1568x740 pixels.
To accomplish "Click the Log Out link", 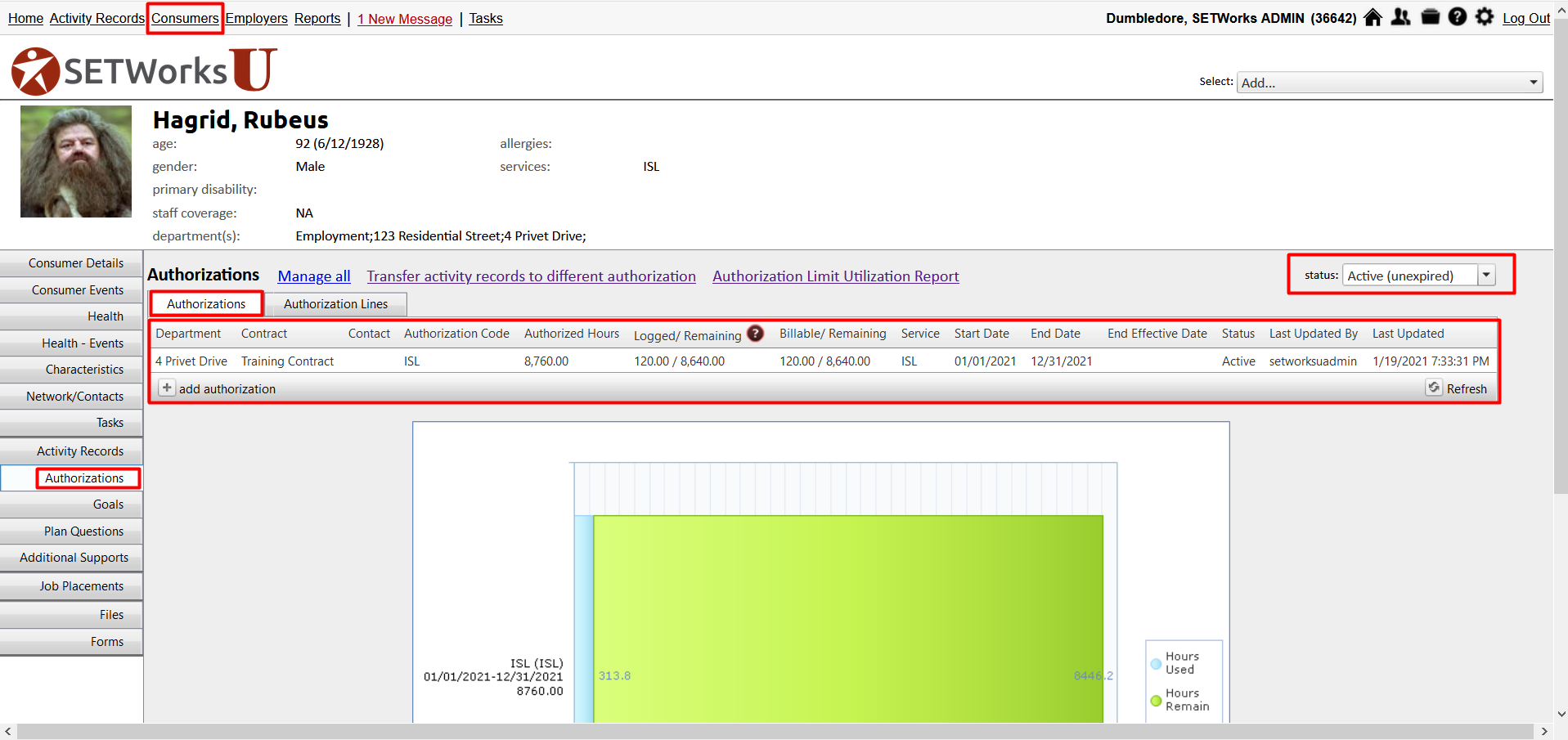I will 1526,18.
